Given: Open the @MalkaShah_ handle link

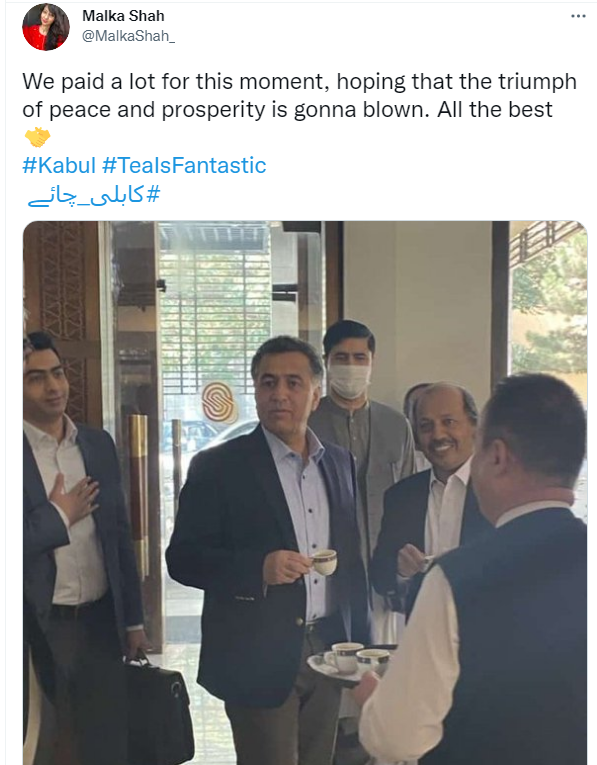Looking at the screenshot, I should pyautogui.click(x=128, y=36).
